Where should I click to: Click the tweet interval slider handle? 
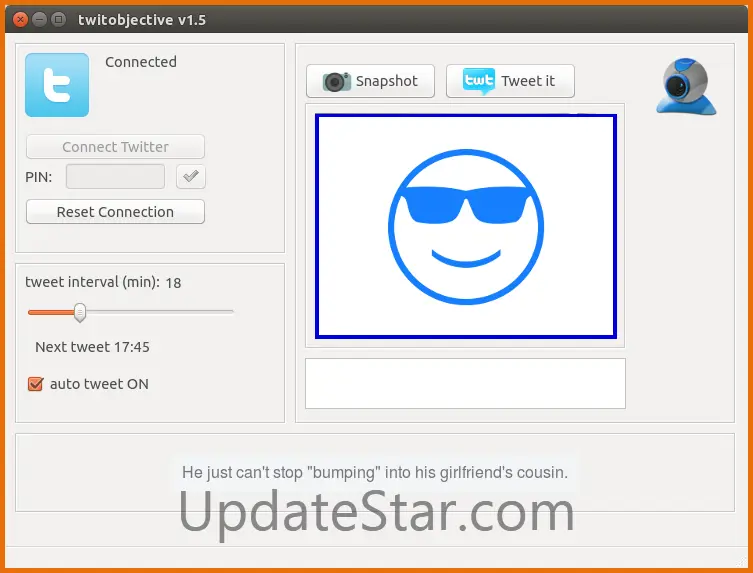point(80,313)
